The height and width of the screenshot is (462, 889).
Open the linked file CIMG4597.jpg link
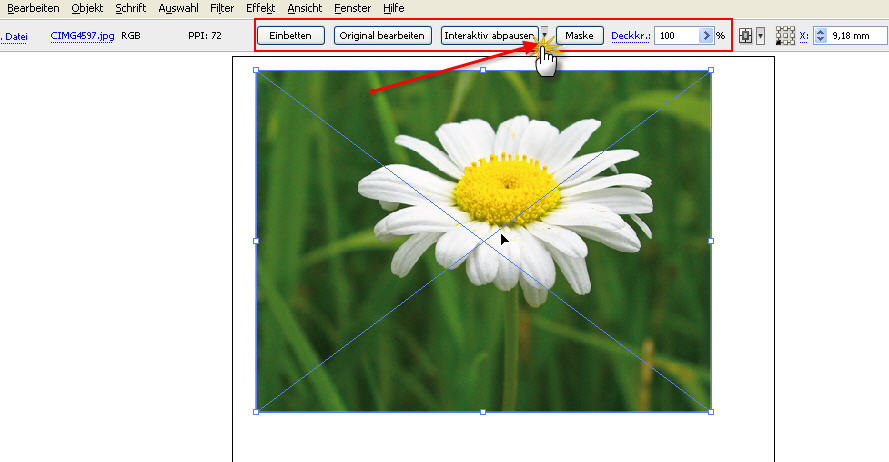coord(83,36)
